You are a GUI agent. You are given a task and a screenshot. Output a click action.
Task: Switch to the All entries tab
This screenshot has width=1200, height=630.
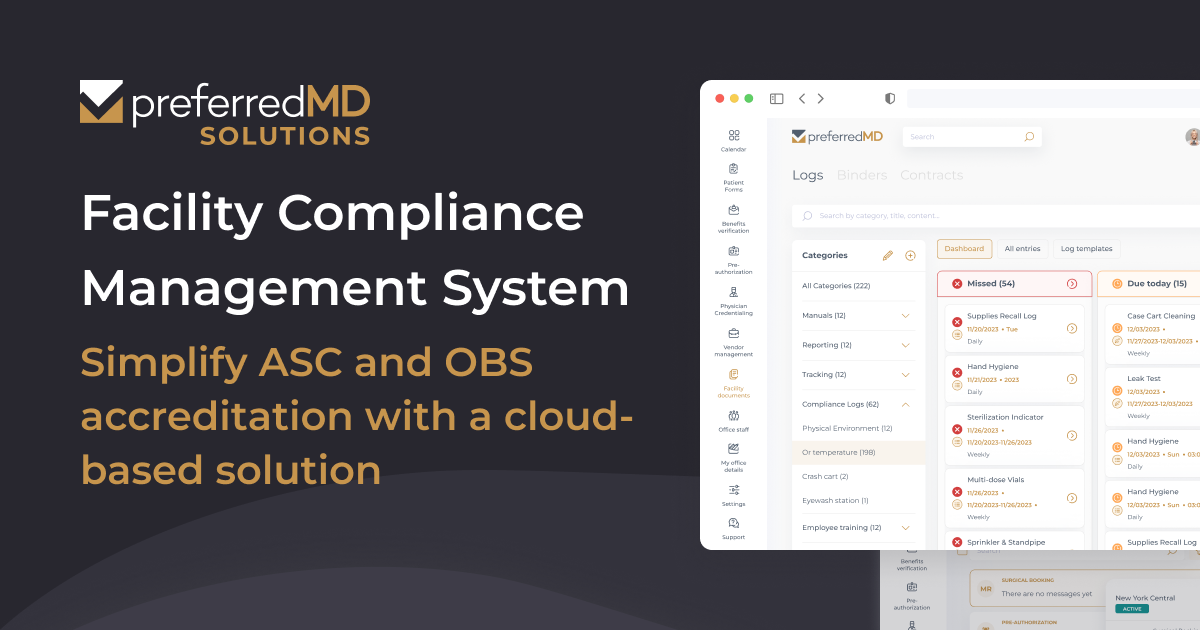pyautogui.click(x=1022, y=249)
